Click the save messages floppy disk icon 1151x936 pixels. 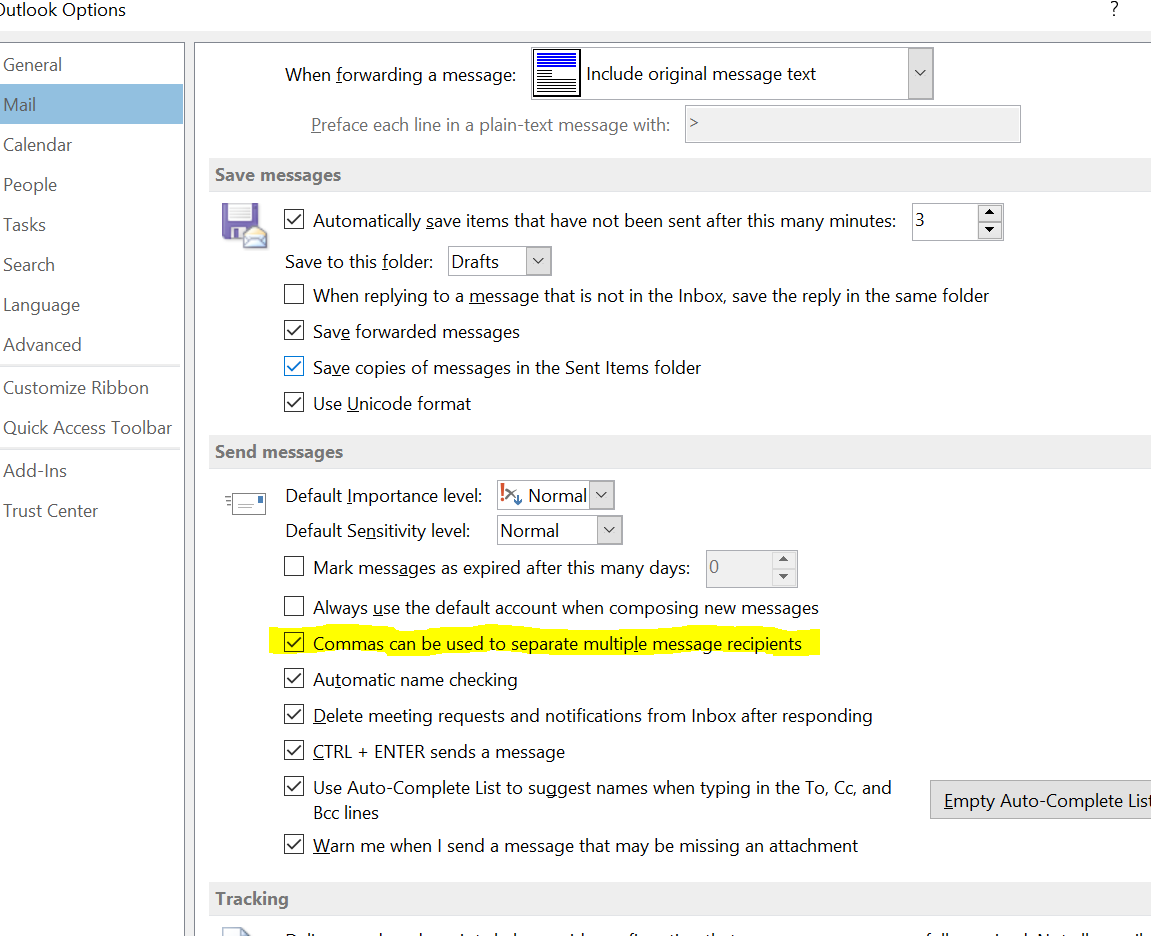point(244,226)
